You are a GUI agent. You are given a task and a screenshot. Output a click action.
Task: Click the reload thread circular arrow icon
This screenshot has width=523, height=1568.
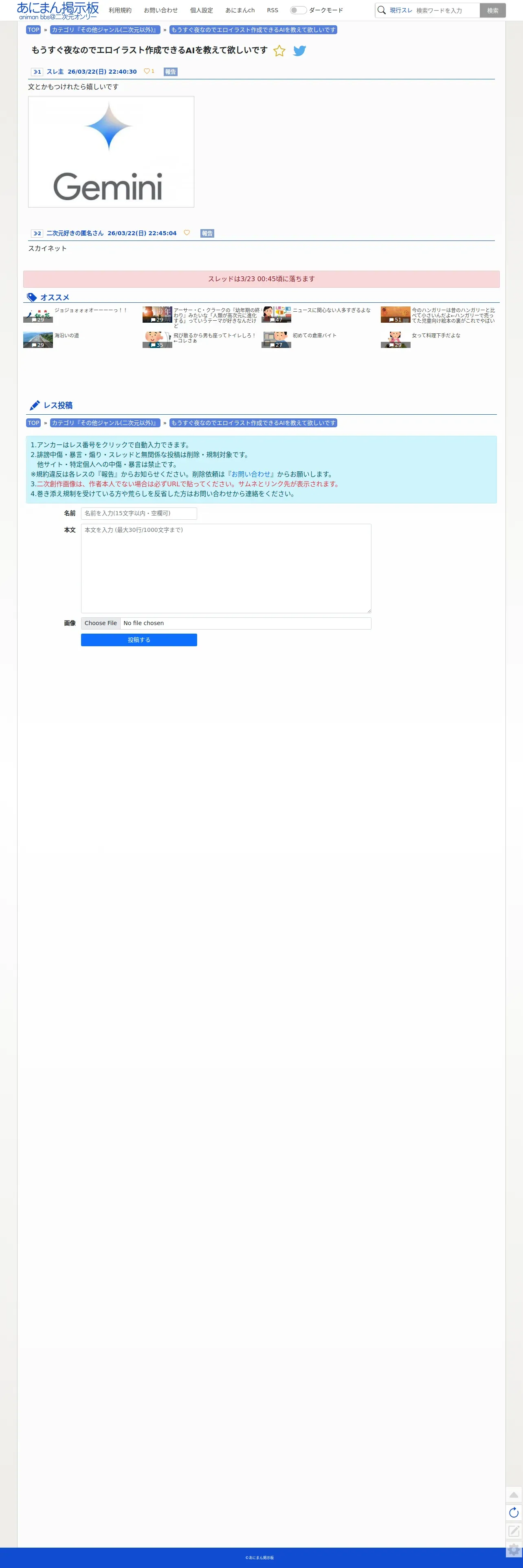tap(514, 1513)
